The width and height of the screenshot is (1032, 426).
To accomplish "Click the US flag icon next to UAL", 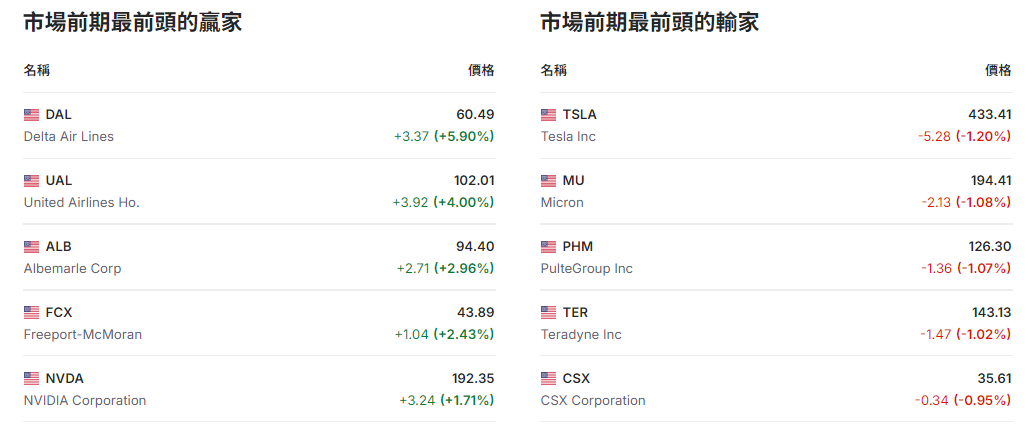I will (x=31, y=181).
